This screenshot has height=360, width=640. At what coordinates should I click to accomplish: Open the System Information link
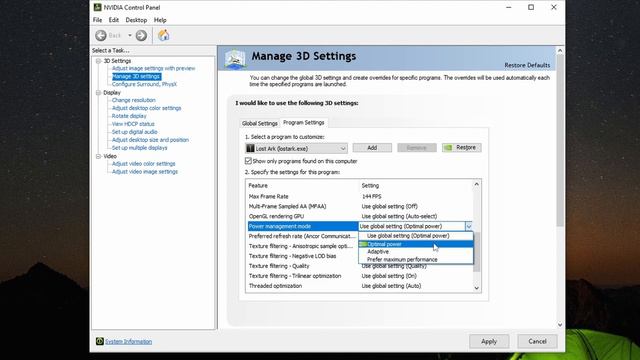(x=129, y=342)
